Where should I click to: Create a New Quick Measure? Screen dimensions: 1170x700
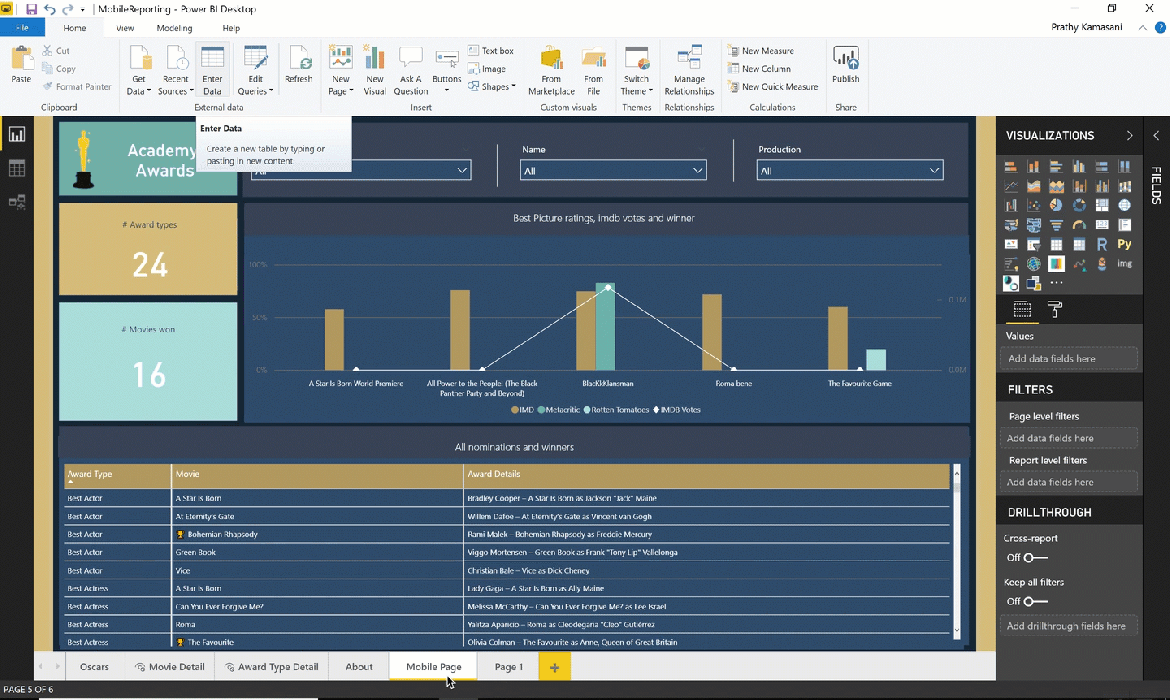tap(773, 87)
